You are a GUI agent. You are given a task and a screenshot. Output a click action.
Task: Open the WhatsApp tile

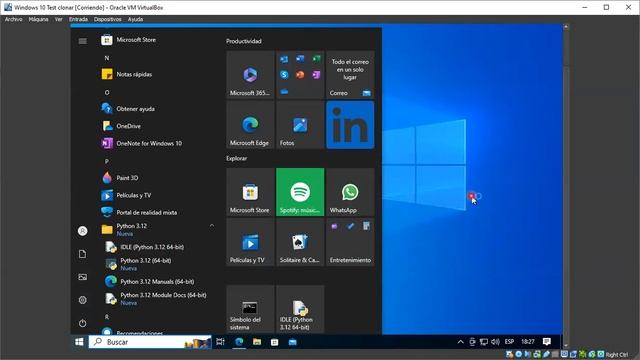point(350,192)
